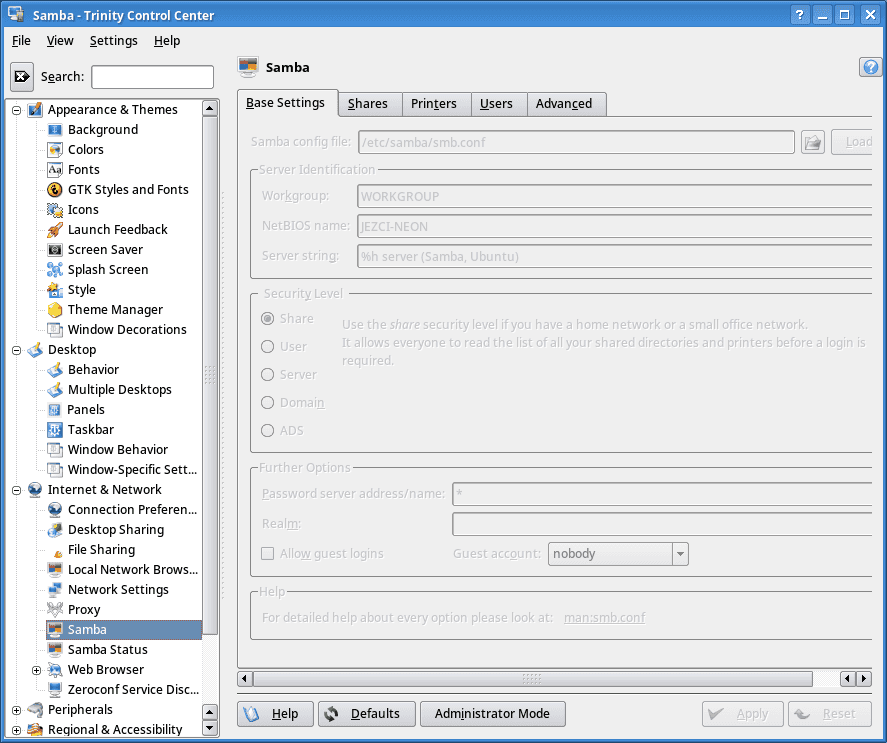Click the Reset button
Viewport: 887px width, 743px height.
pos(830,714)
